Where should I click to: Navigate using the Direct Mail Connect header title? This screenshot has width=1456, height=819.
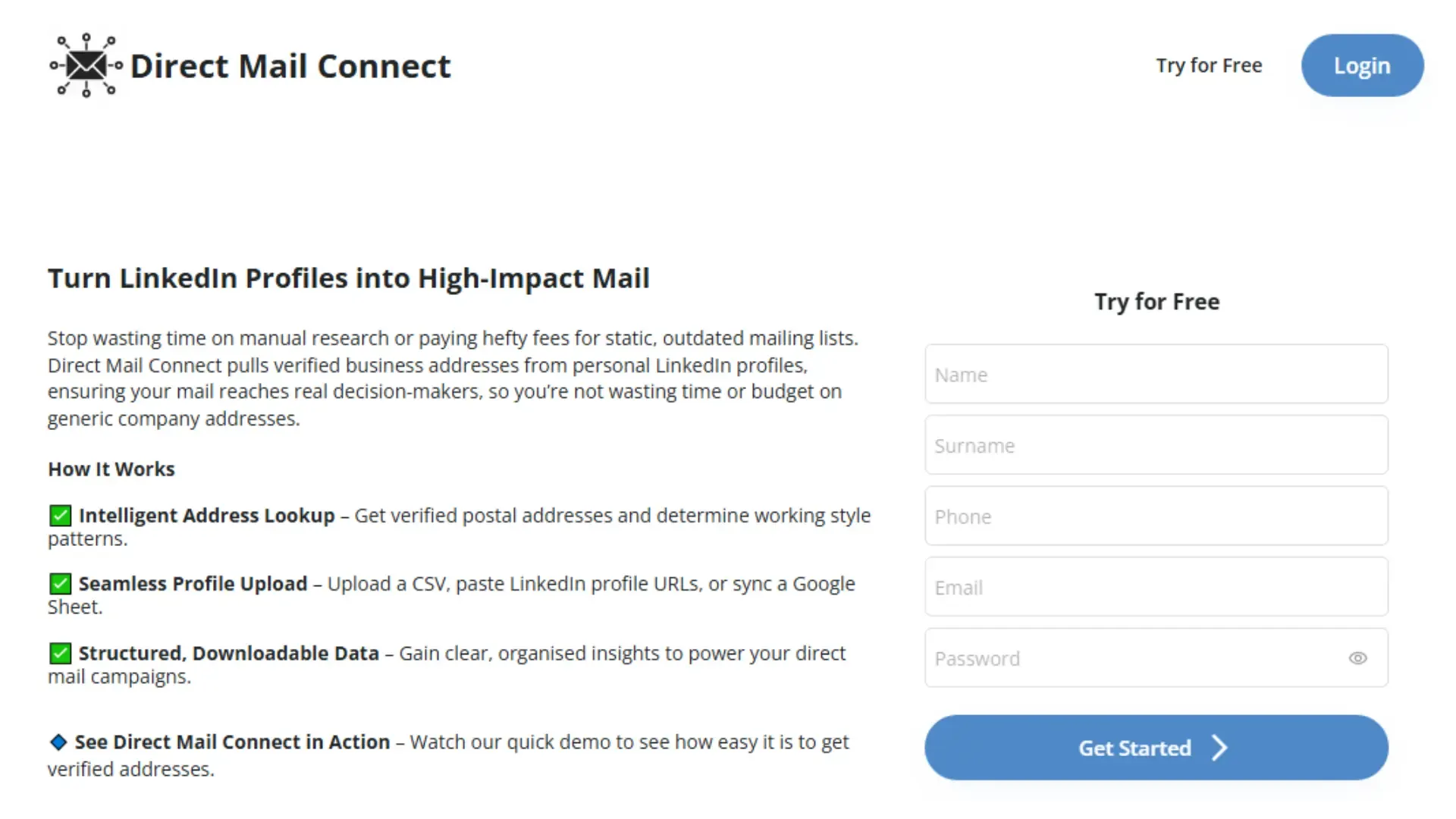click(290, 65)
